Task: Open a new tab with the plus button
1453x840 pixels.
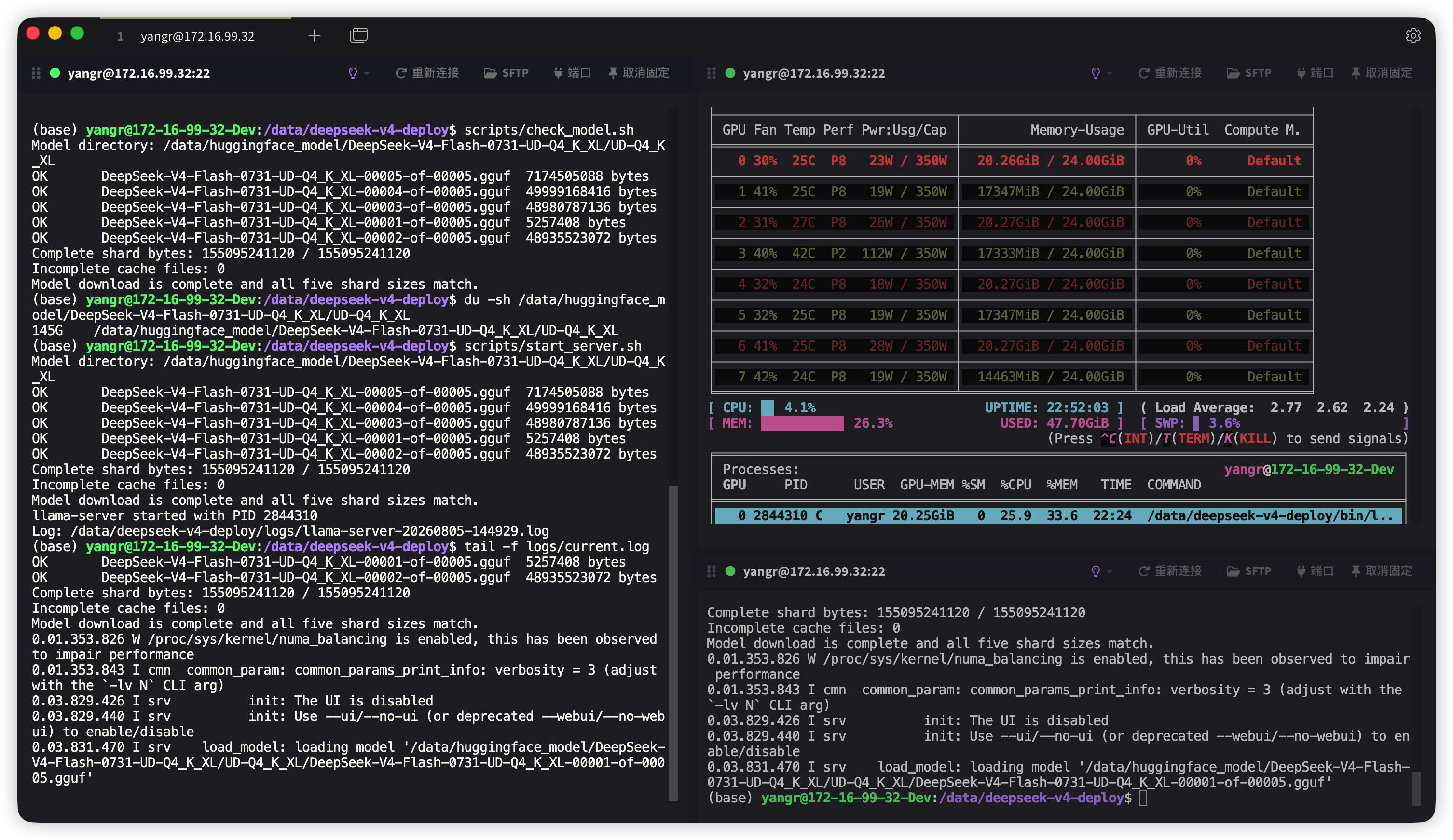Action: [314, 36]
